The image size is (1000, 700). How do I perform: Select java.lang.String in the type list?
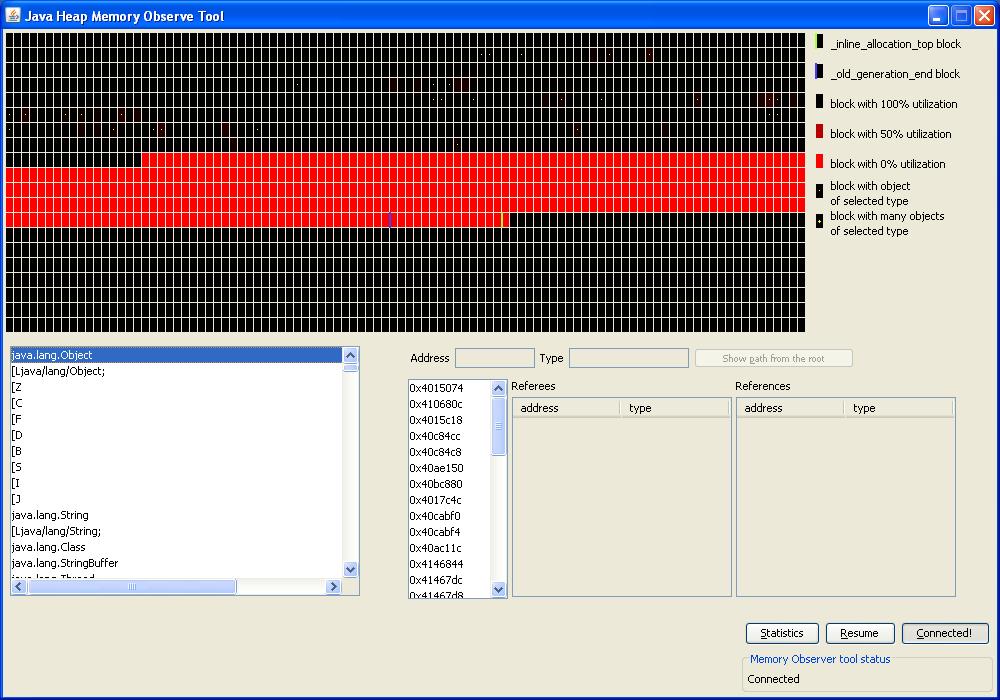click(177, 515)
